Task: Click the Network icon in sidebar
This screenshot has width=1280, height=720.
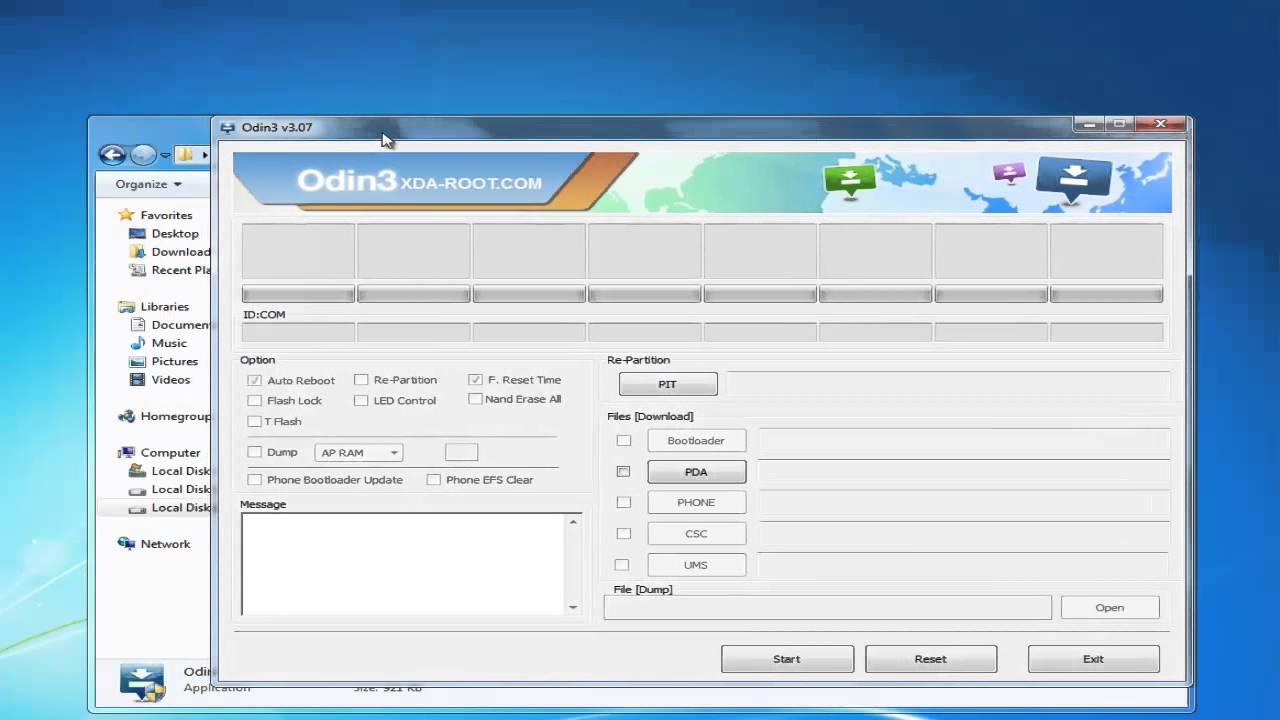Action: 126,544
